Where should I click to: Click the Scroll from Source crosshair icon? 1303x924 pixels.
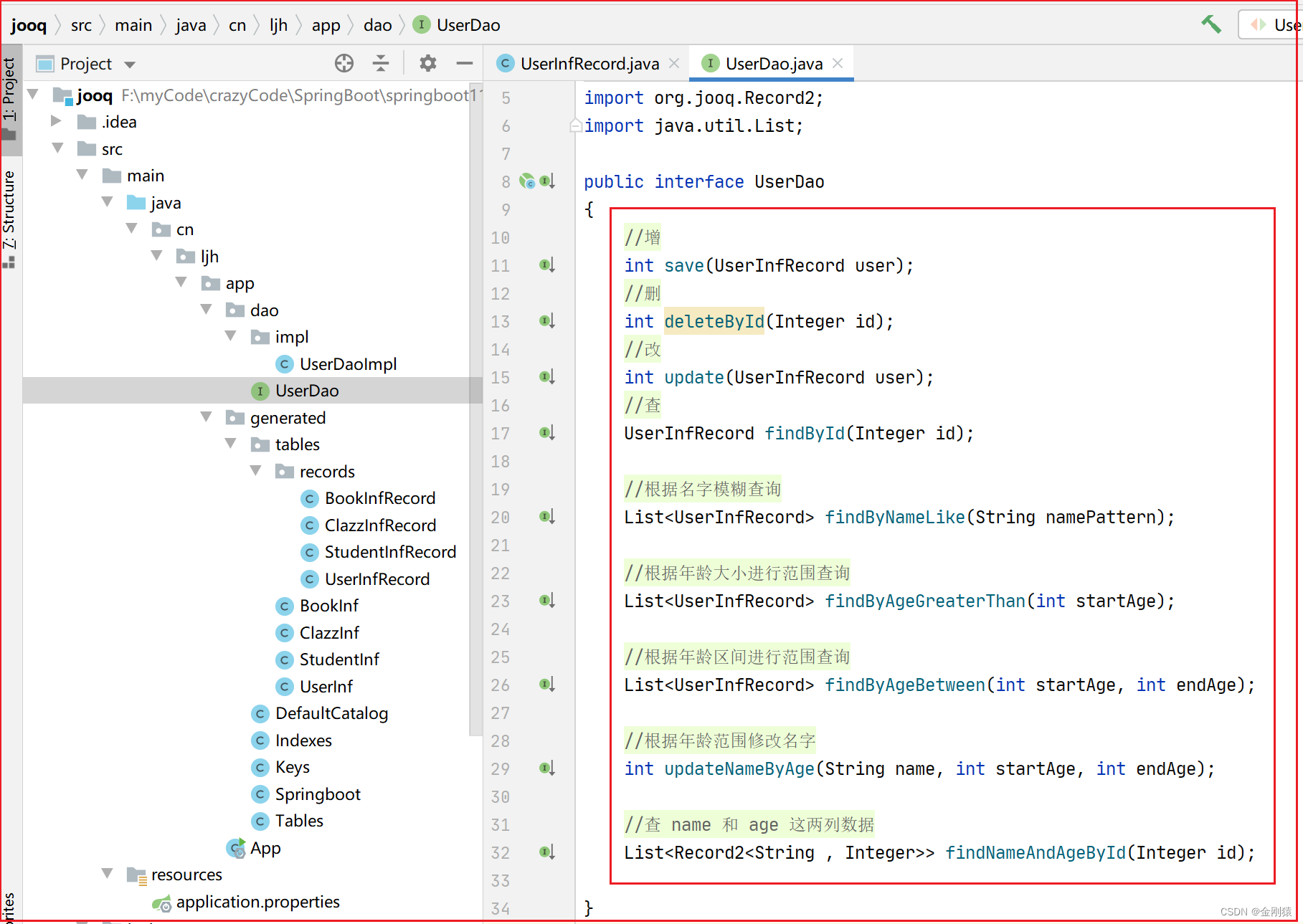coord(344,64)
